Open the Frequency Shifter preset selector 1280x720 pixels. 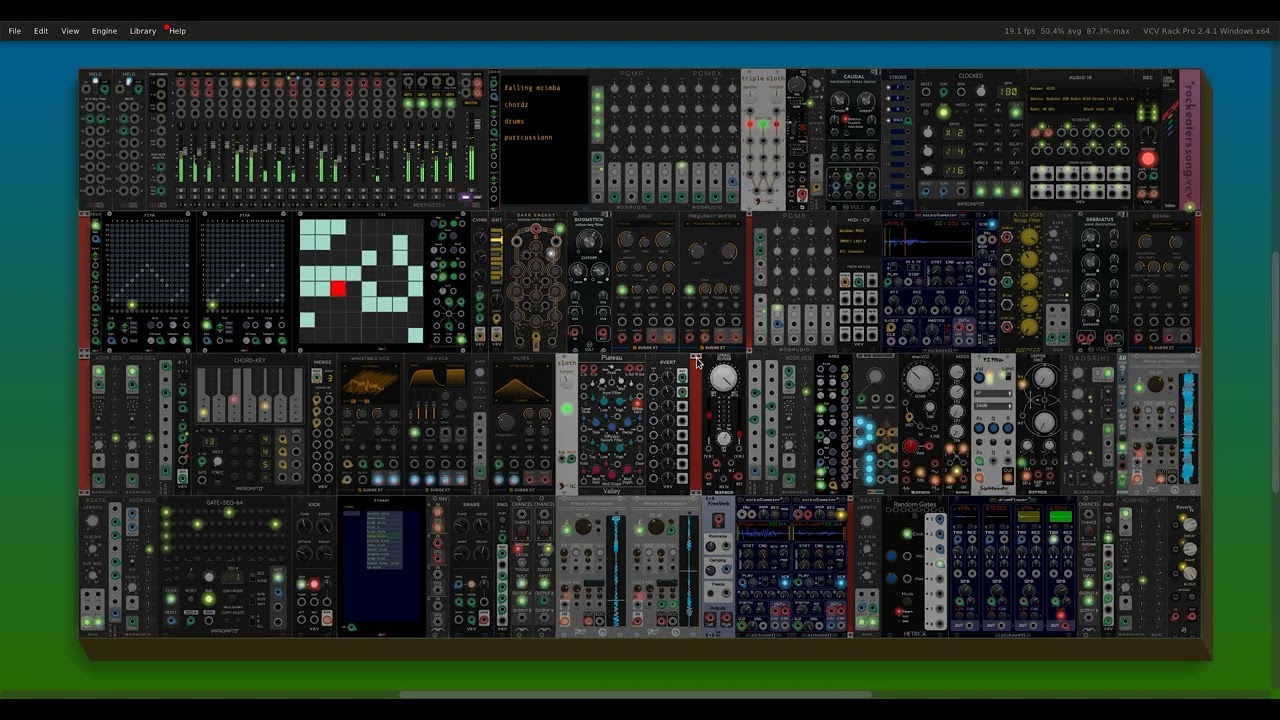[x=712, y=222]
